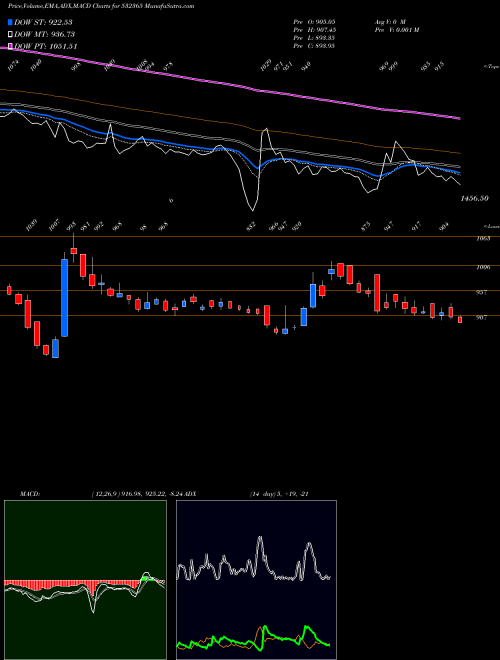Click the Pre O: 903.95 value
Image resolution: width=500 pixels, height=660 pixels.
pos(314,21)
